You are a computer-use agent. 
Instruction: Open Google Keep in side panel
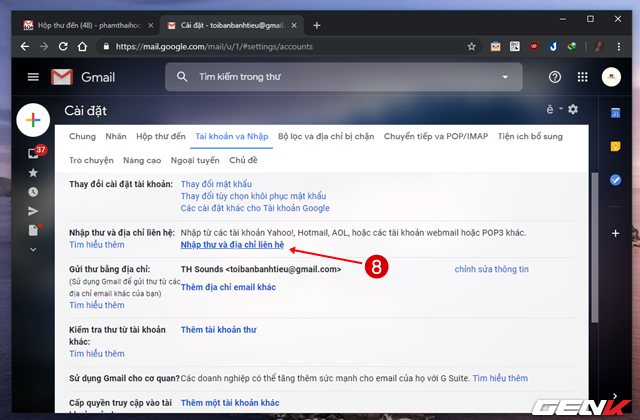coord(615,146)
